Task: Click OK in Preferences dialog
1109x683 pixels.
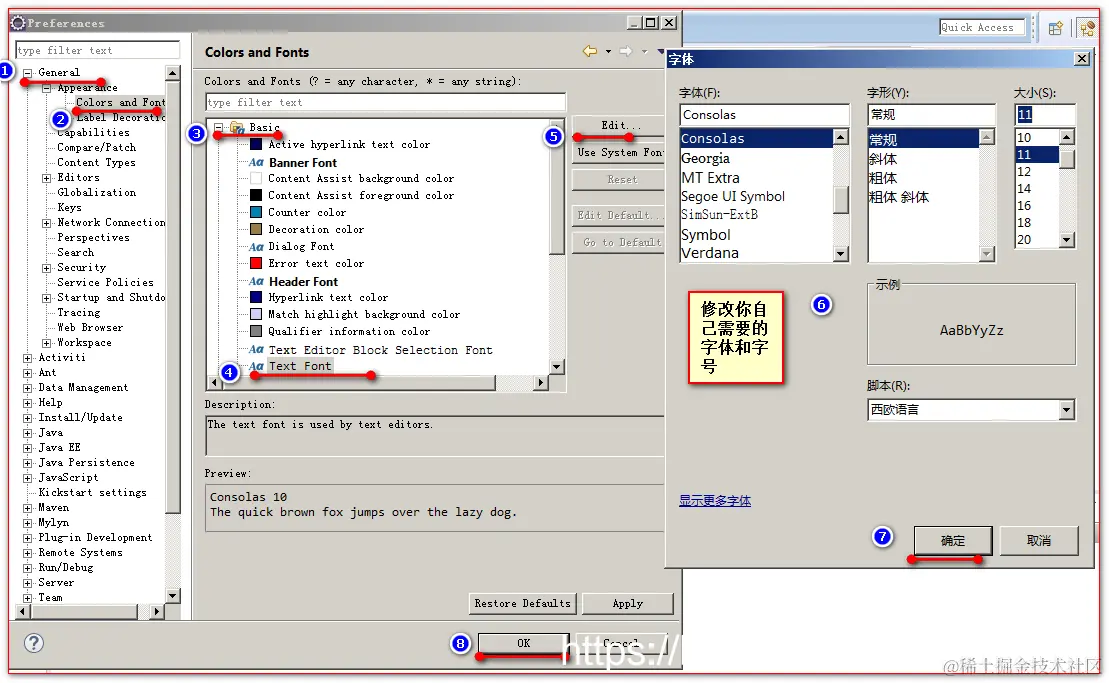Action: (x=523, y=643)
